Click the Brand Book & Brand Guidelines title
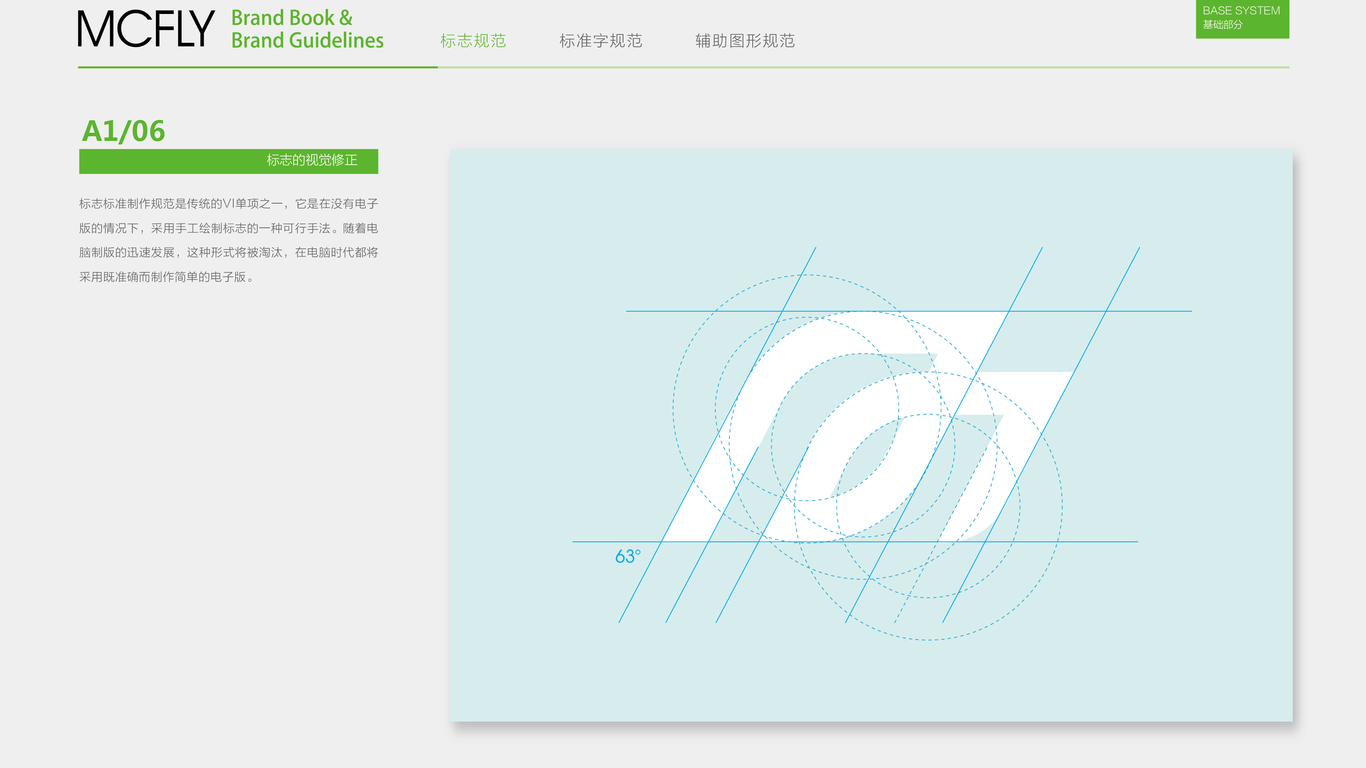This screenshot has height=768, width=1366. click(x=307, y=29)
